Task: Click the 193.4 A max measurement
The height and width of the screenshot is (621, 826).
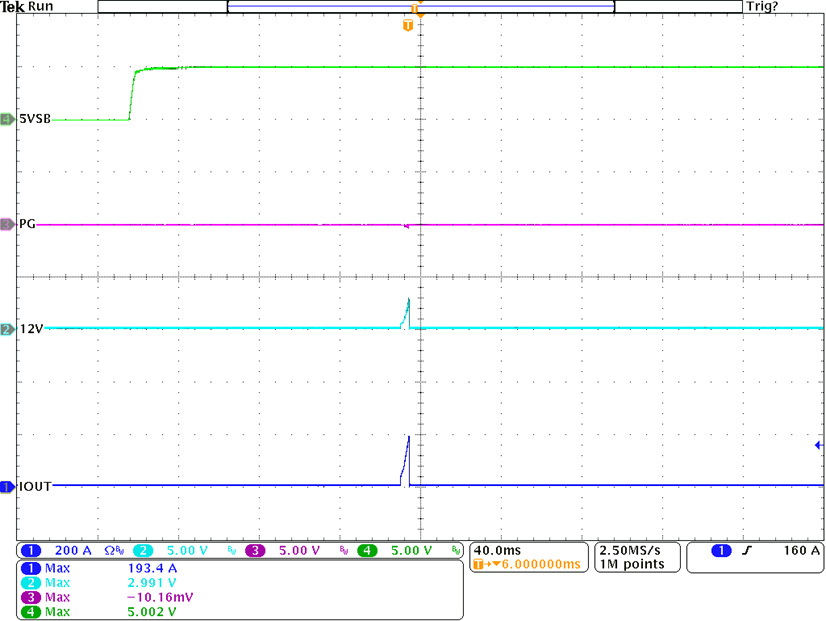Action: 152,568
